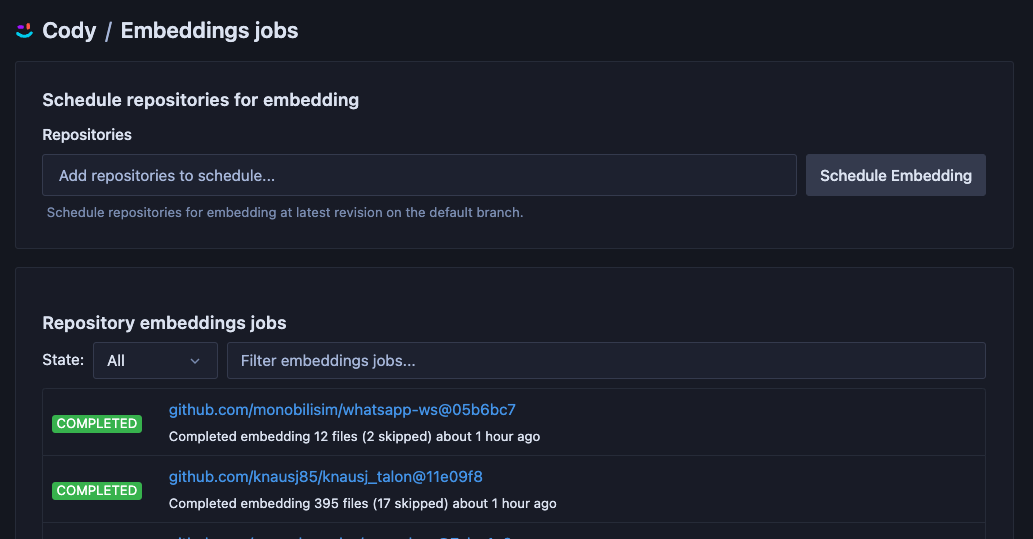Open the State dropdown set to All
The height and width of the screenshot is (539, 1033).
pyautogui.click(x=155, y=360)
